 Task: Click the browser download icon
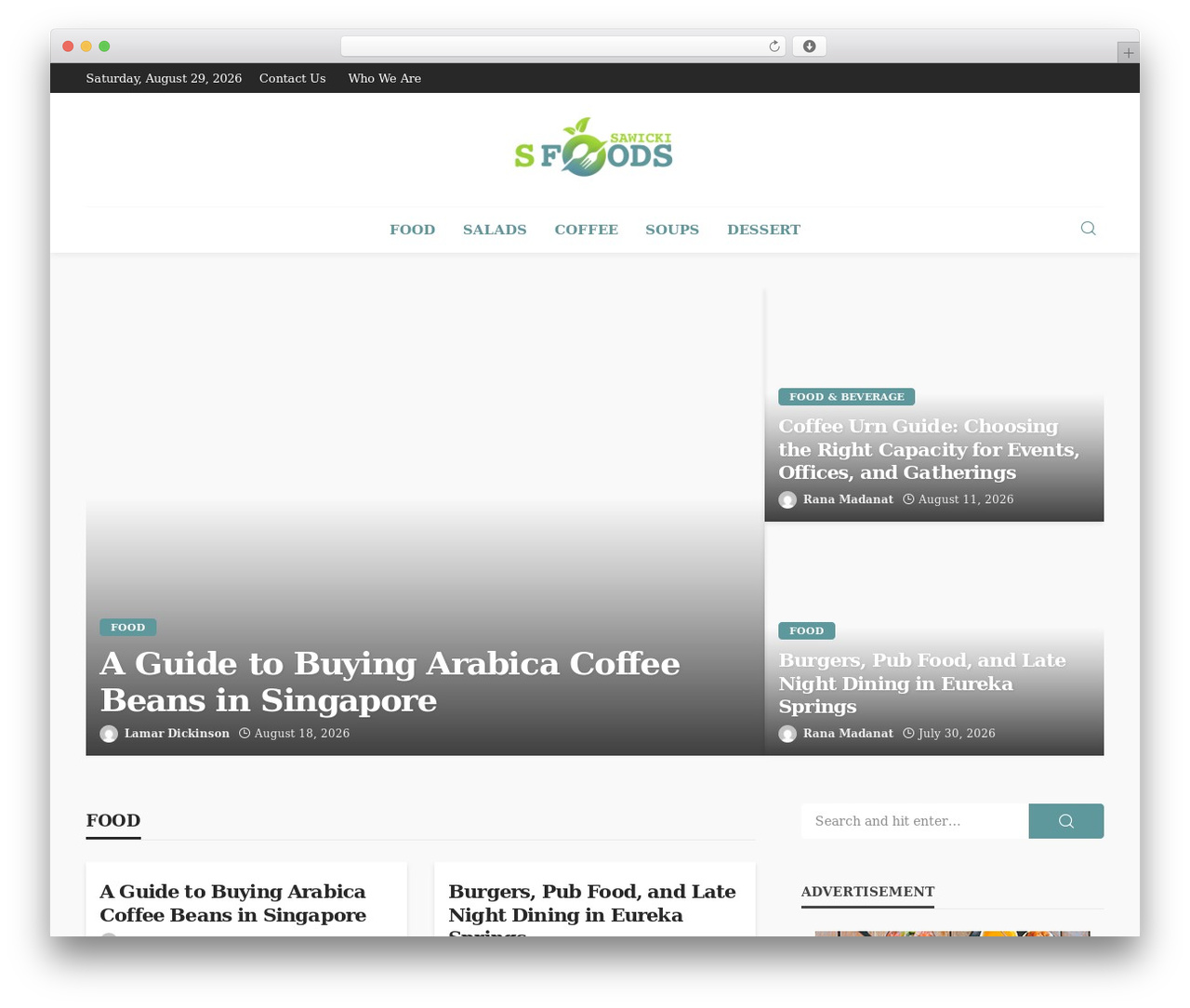tap(809, 46)
